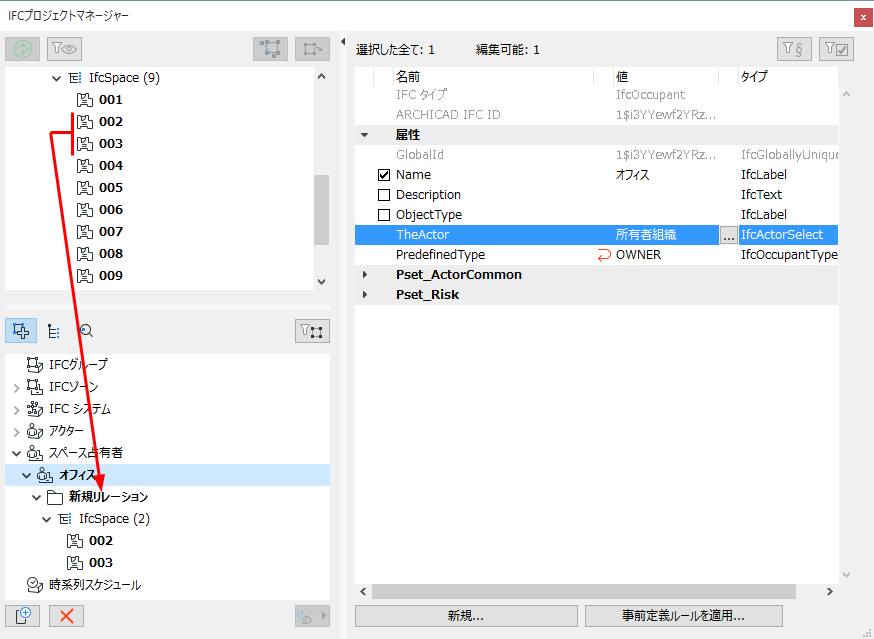
Task: Collapse the スペース占有者 node
Action: coord(17,453)
